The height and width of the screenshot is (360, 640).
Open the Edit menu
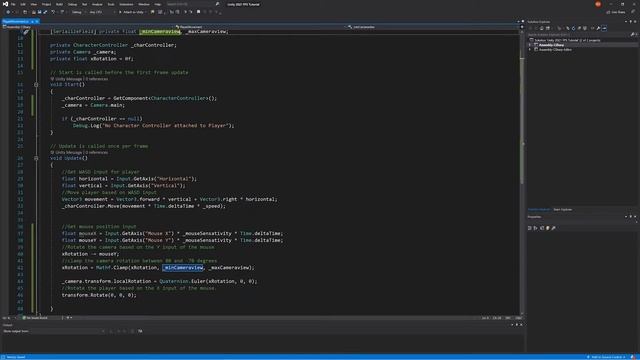pyautogui.click(x=23, y=4)
